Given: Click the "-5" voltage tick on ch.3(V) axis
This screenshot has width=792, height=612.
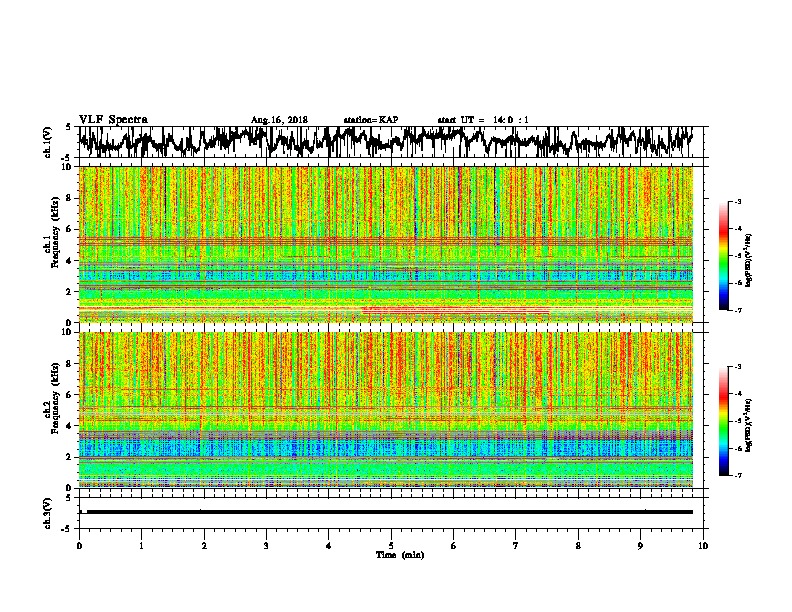Looking at the screenshot, I should click(x=68, y=529).
